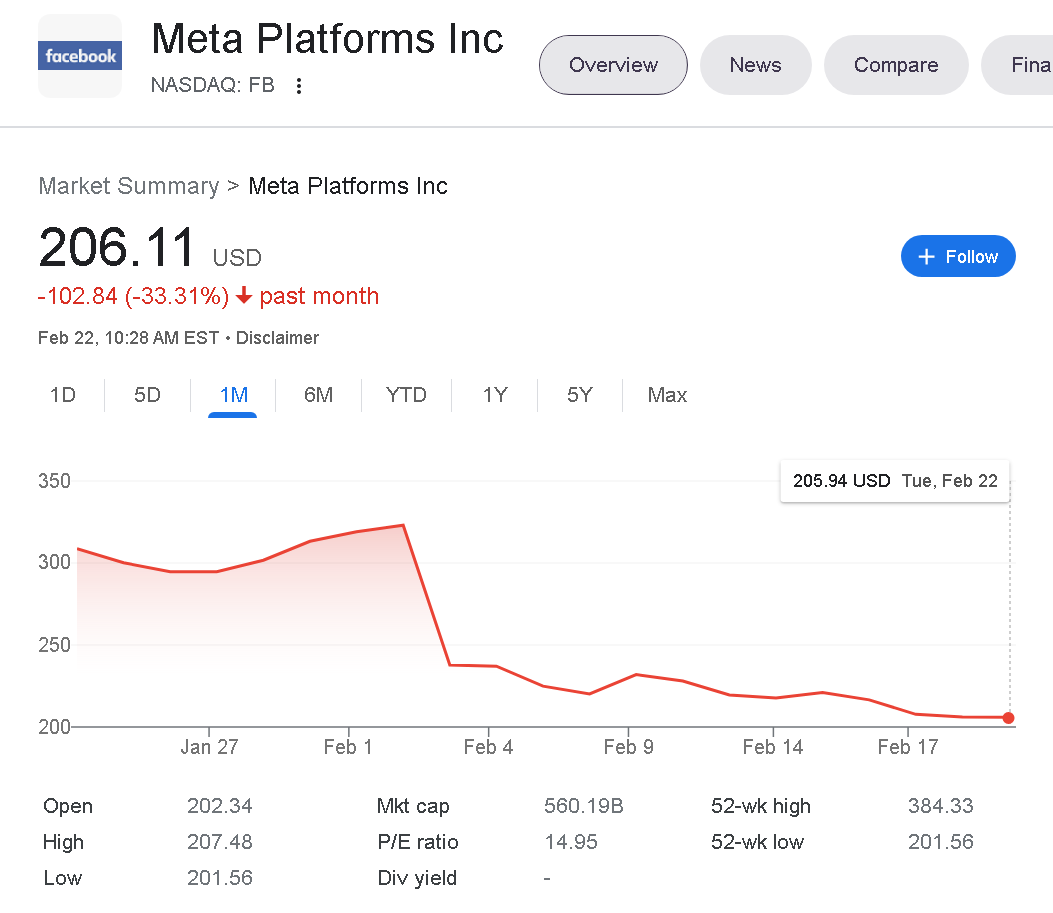Select the 1M time range
1053x913 pixels.
(x=233, y=395)
